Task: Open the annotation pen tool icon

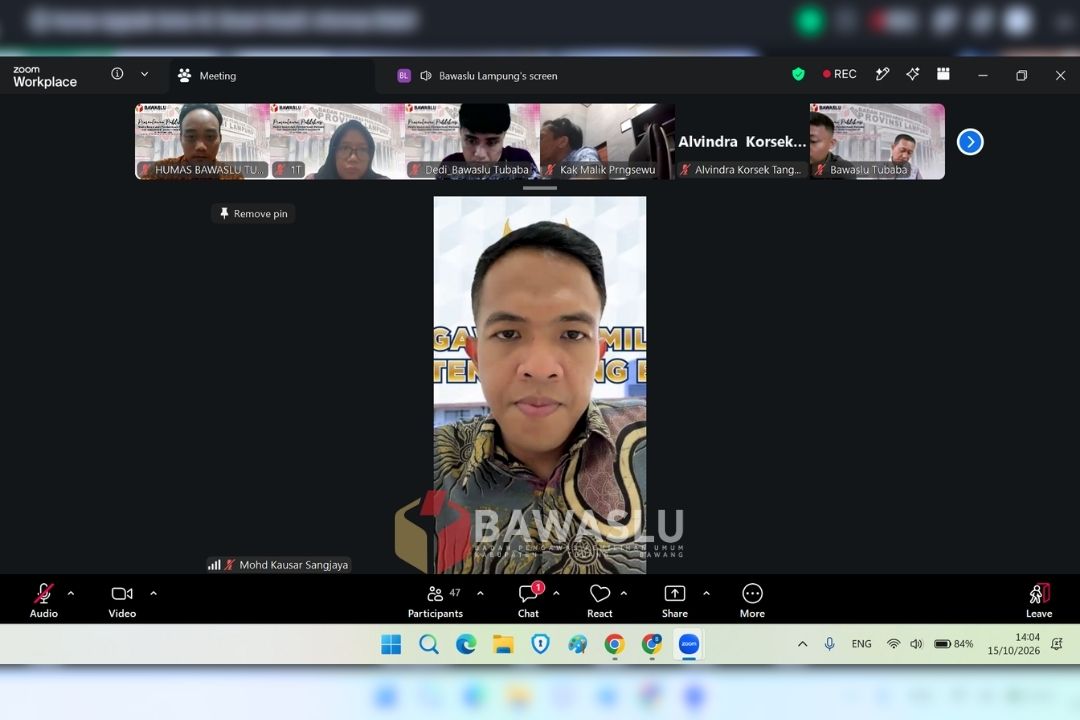Action: [882, 74]
